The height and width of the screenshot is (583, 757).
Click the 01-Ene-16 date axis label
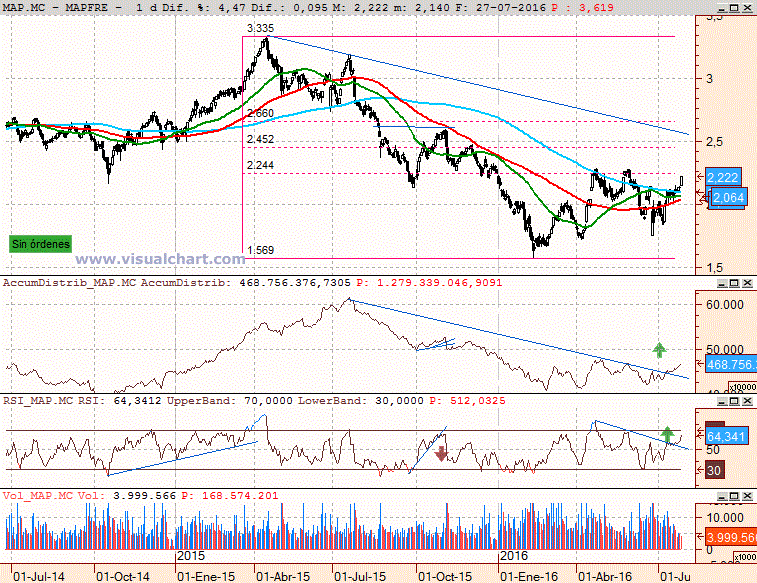[x=529, y=576]
